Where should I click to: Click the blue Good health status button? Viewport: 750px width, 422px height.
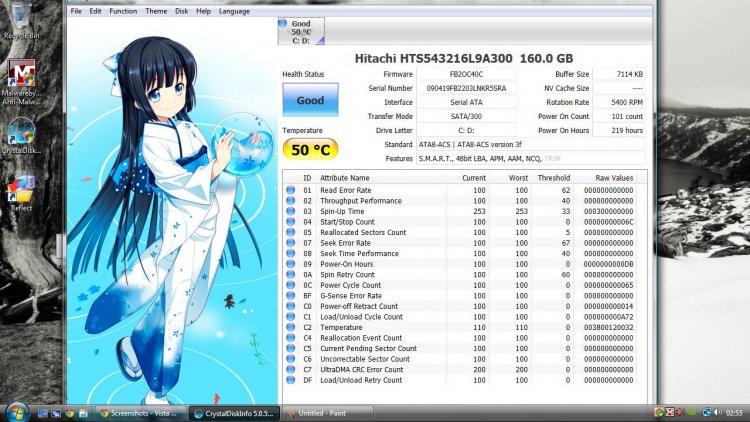tap(310, 100)
